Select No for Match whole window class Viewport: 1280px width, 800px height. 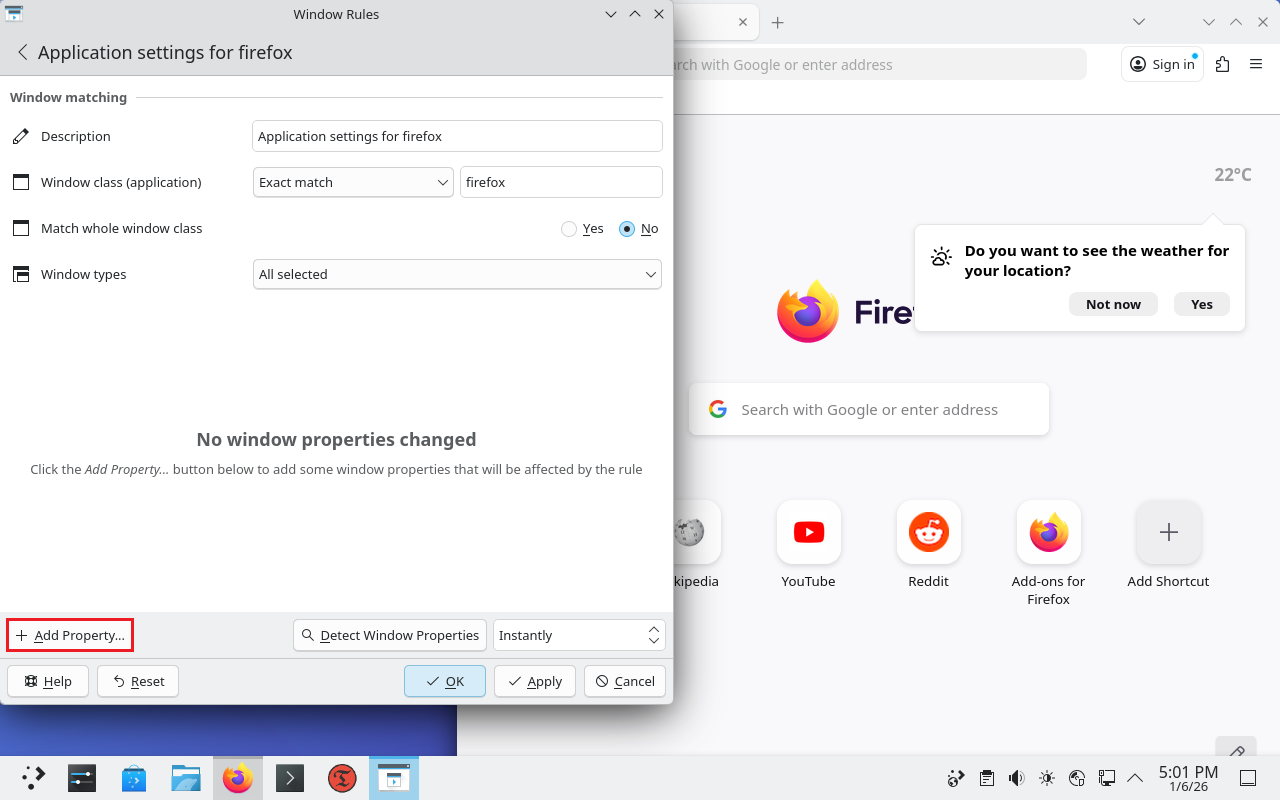[x=627, y=229]
